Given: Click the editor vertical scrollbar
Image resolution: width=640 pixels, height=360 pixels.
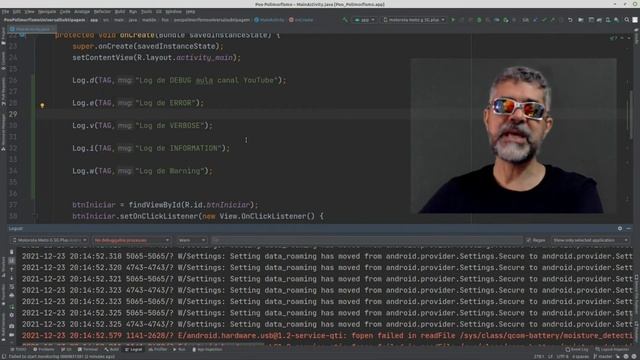Looking at the screenshot, I should [x=631, y=114].
